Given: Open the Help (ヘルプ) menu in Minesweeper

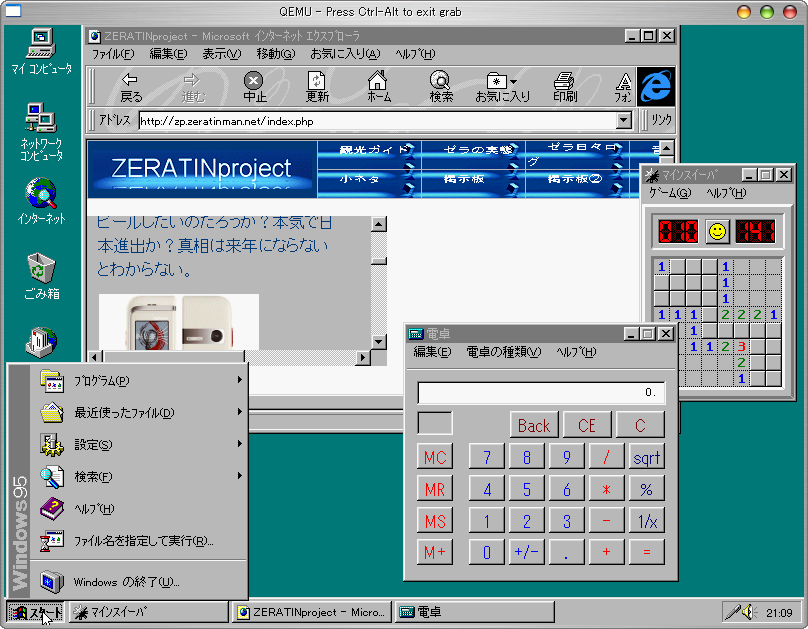Looking at the screenshot, I should pyautogui.click(x=726, y=193).
